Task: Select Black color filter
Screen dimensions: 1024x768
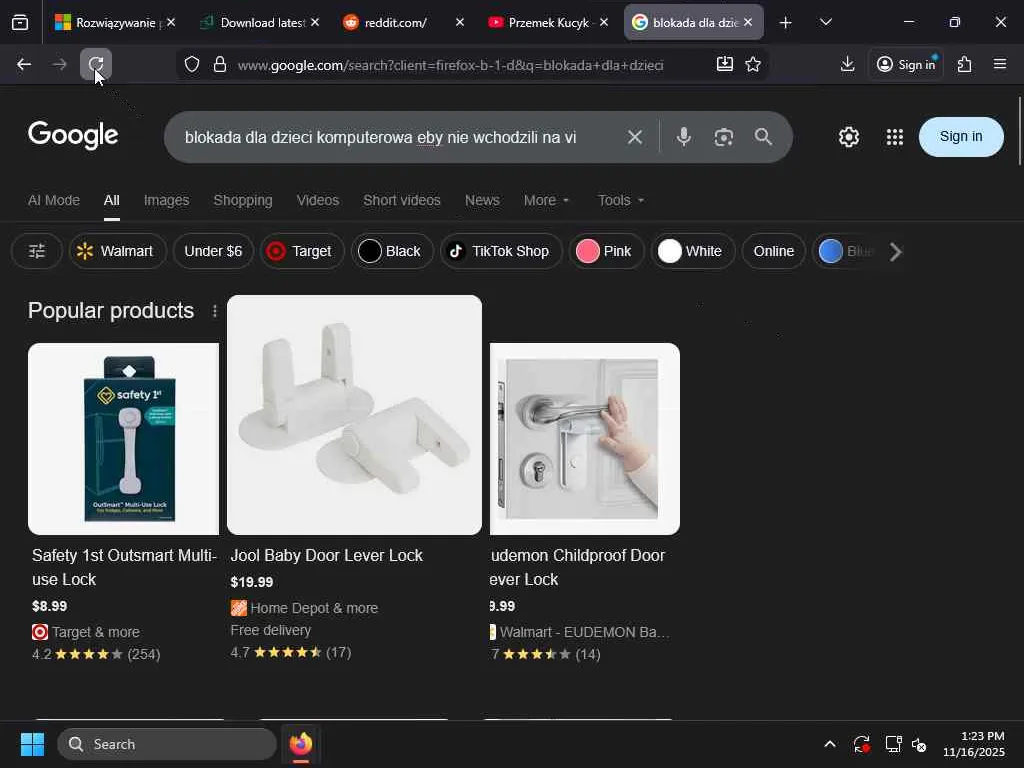Action: coord(392,251)
